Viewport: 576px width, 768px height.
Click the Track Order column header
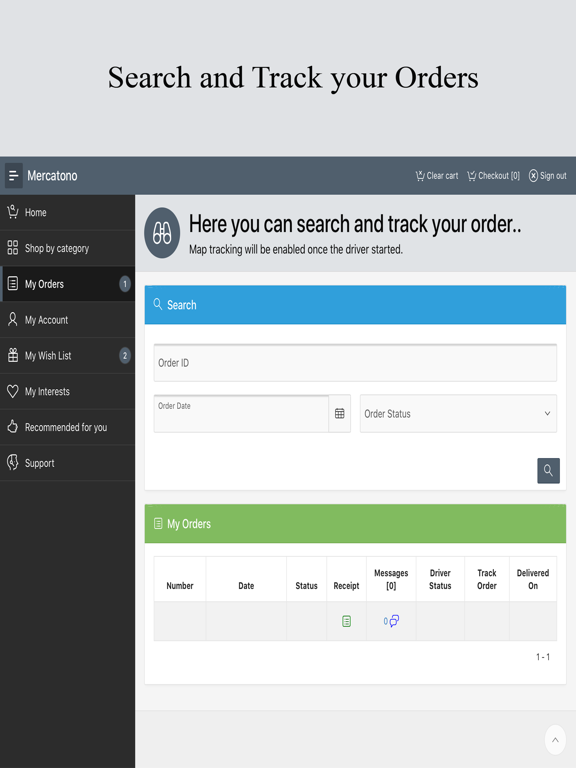[487, 579]
